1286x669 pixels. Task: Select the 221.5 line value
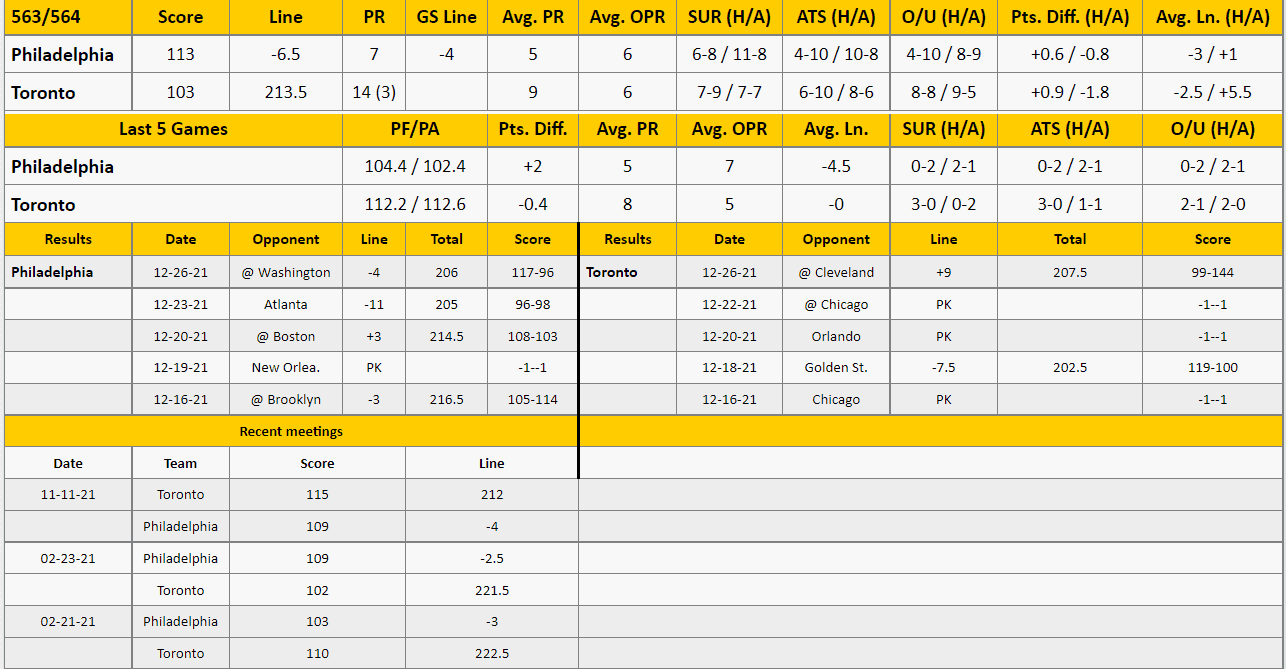pos(492,590)
